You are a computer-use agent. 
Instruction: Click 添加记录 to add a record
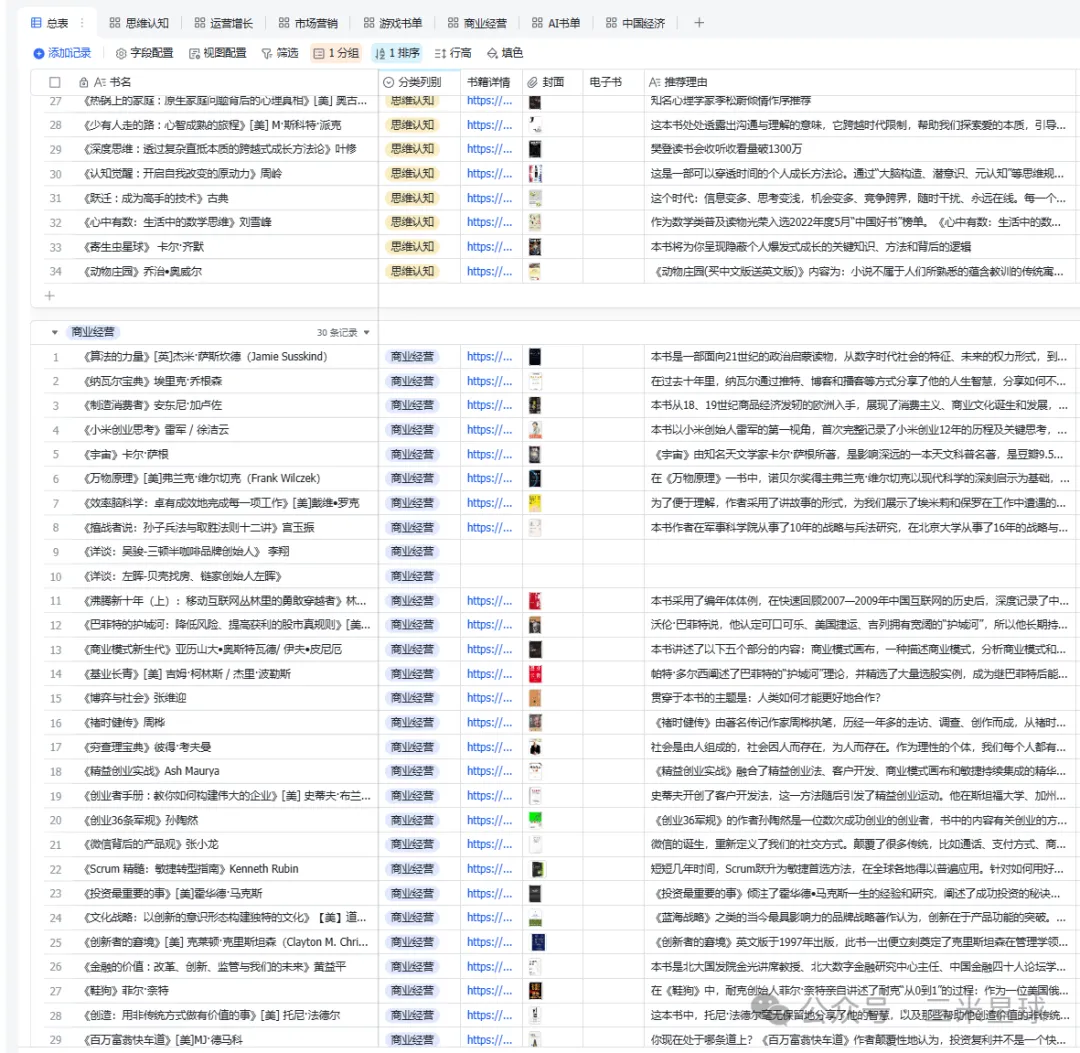pyautogui.click(x=62, y=53)
